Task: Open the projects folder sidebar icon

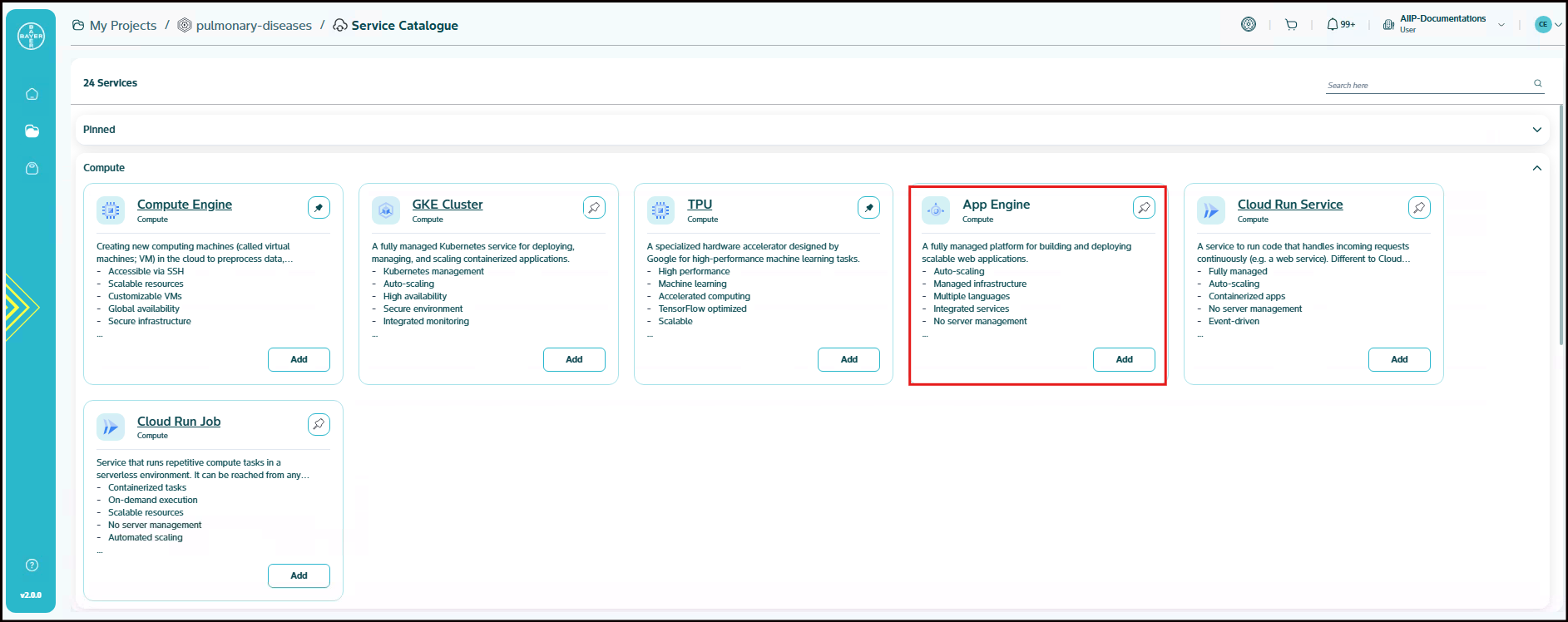Action: tap(32, 131)
